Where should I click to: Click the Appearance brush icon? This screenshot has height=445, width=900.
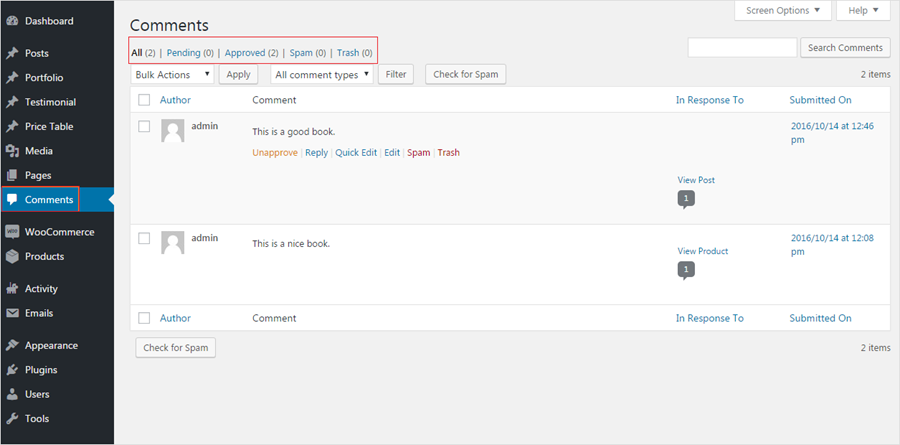[11, 346]
